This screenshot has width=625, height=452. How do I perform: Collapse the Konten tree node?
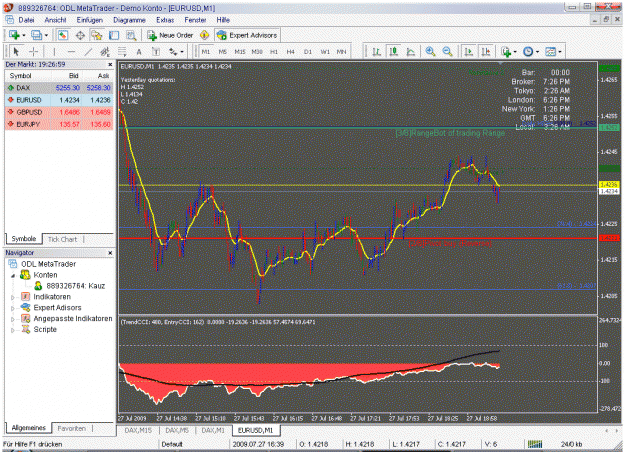pyautogui.click(x=13, y=275)
